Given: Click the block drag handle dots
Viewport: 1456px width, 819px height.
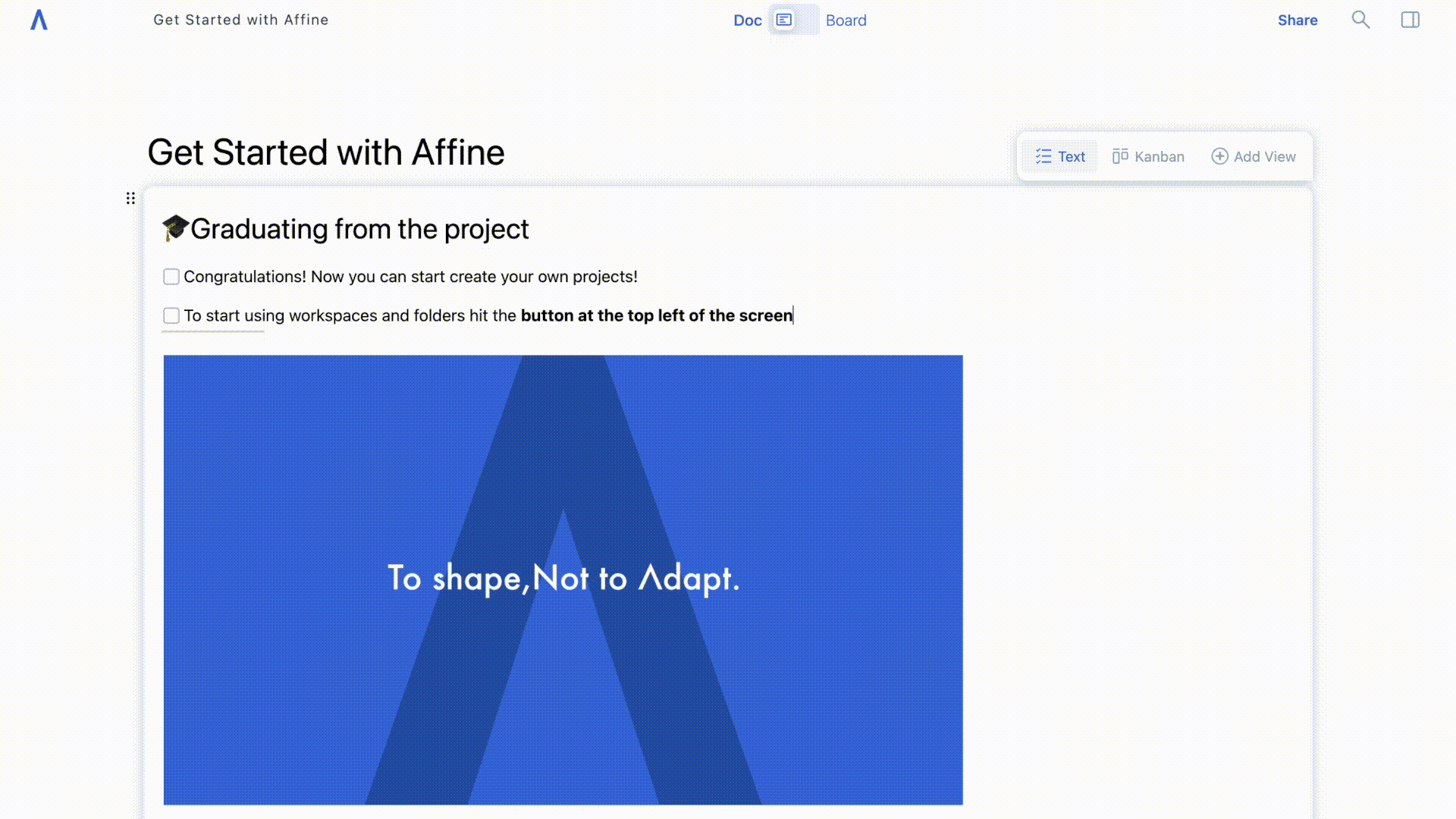Looking at the screenshot, I should (x=130, y=198).
